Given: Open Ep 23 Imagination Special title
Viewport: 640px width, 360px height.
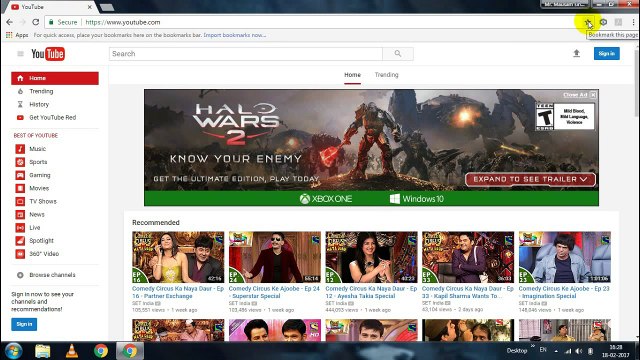Looking at the screenshot, I should (x=564, y=292).
